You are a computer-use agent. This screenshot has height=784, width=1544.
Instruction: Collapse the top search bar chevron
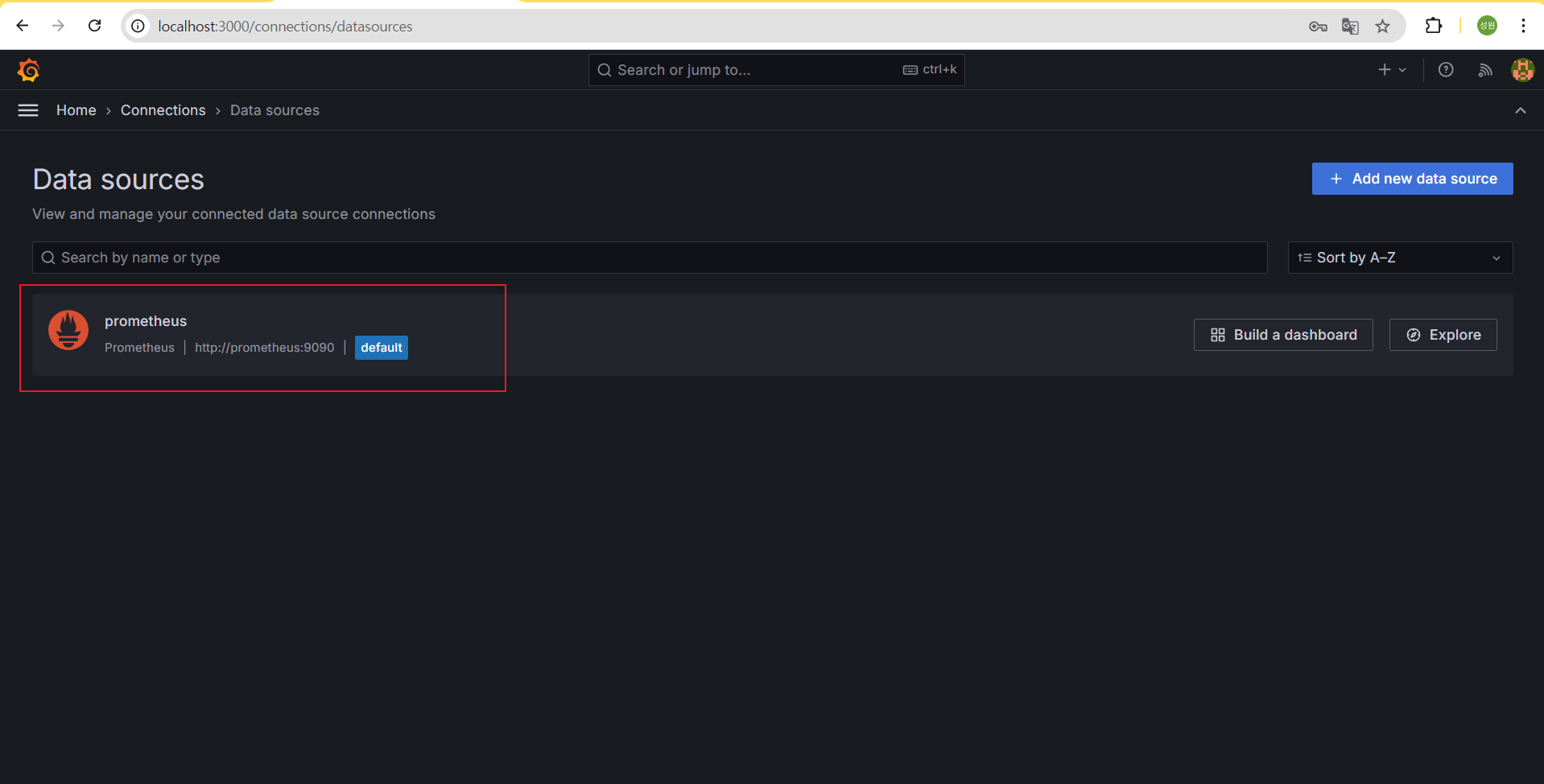(x=1520, y=110)
